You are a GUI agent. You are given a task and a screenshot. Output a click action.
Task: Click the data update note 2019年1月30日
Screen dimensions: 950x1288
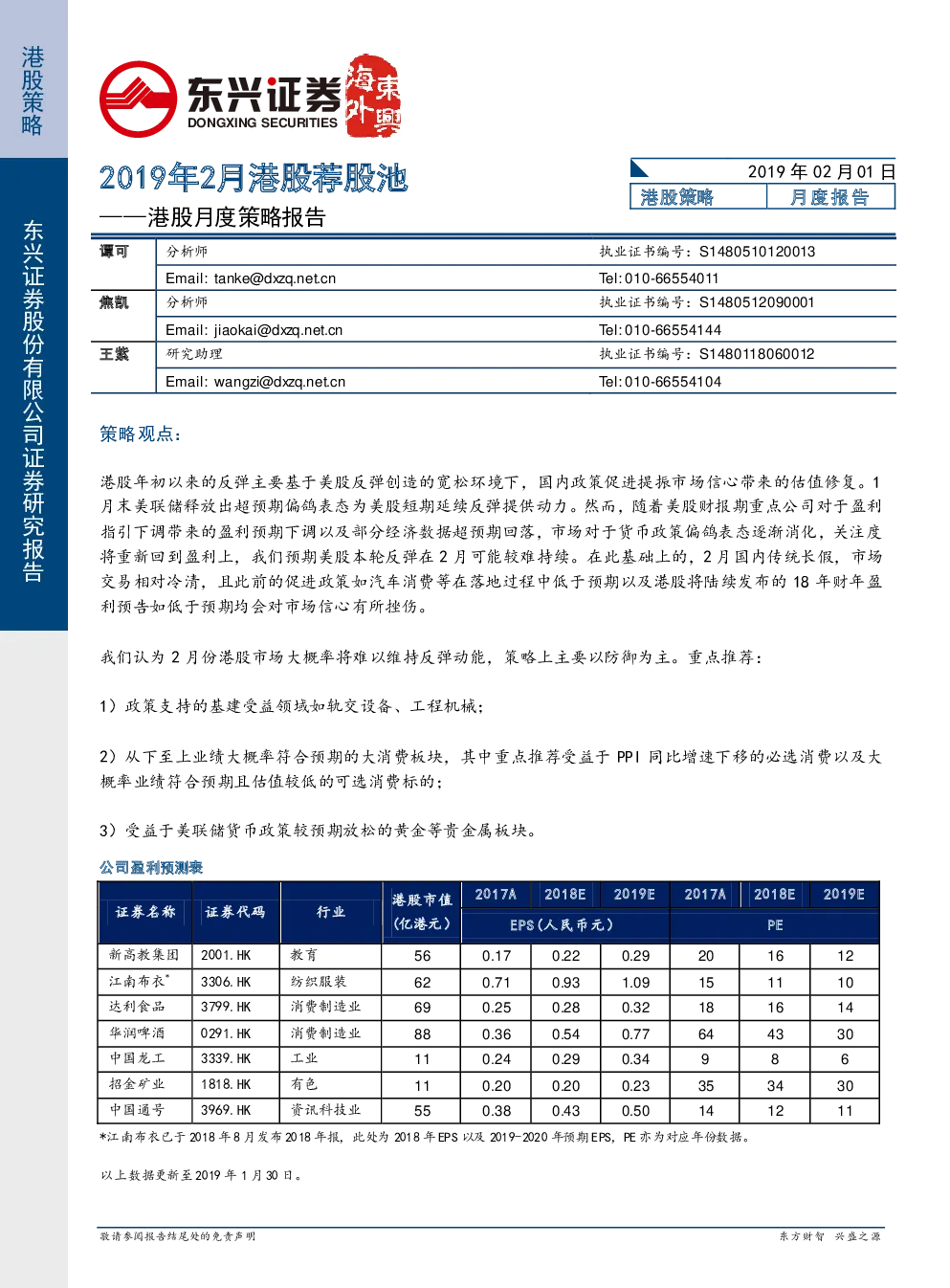[x=202, y=1176]
